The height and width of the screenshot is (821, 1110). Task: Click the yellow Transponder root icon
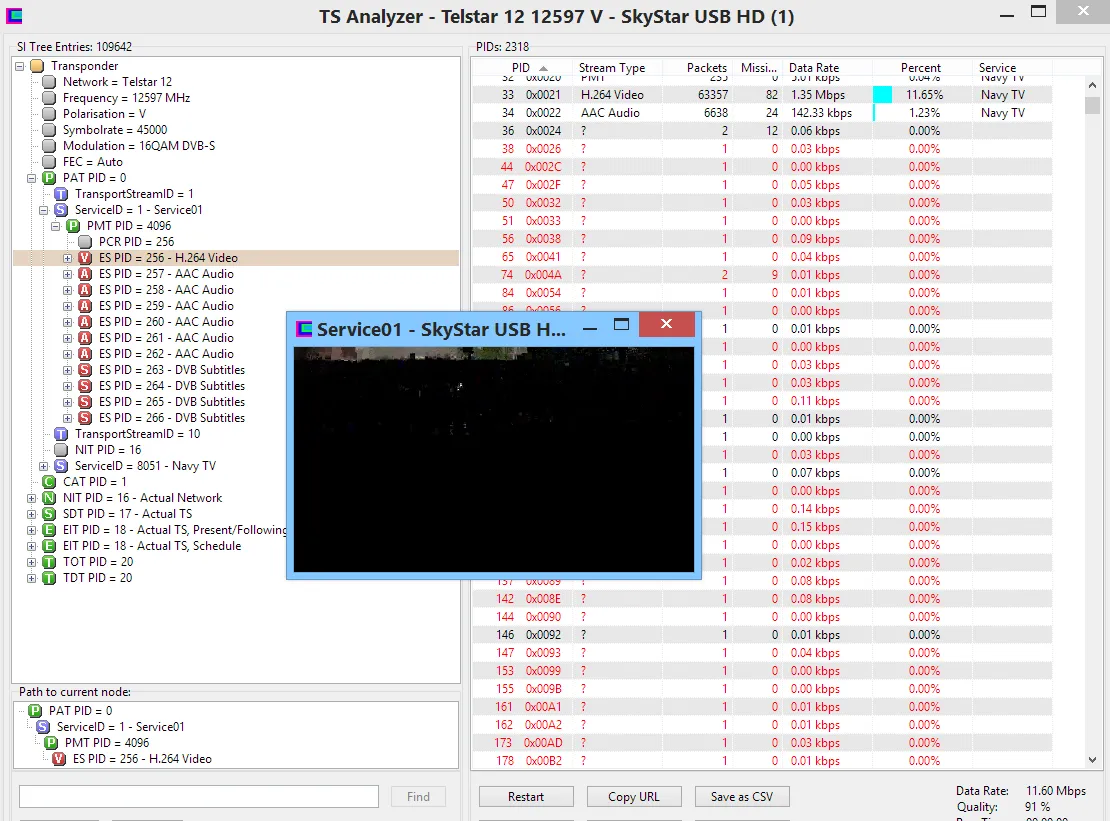[37, 66]
